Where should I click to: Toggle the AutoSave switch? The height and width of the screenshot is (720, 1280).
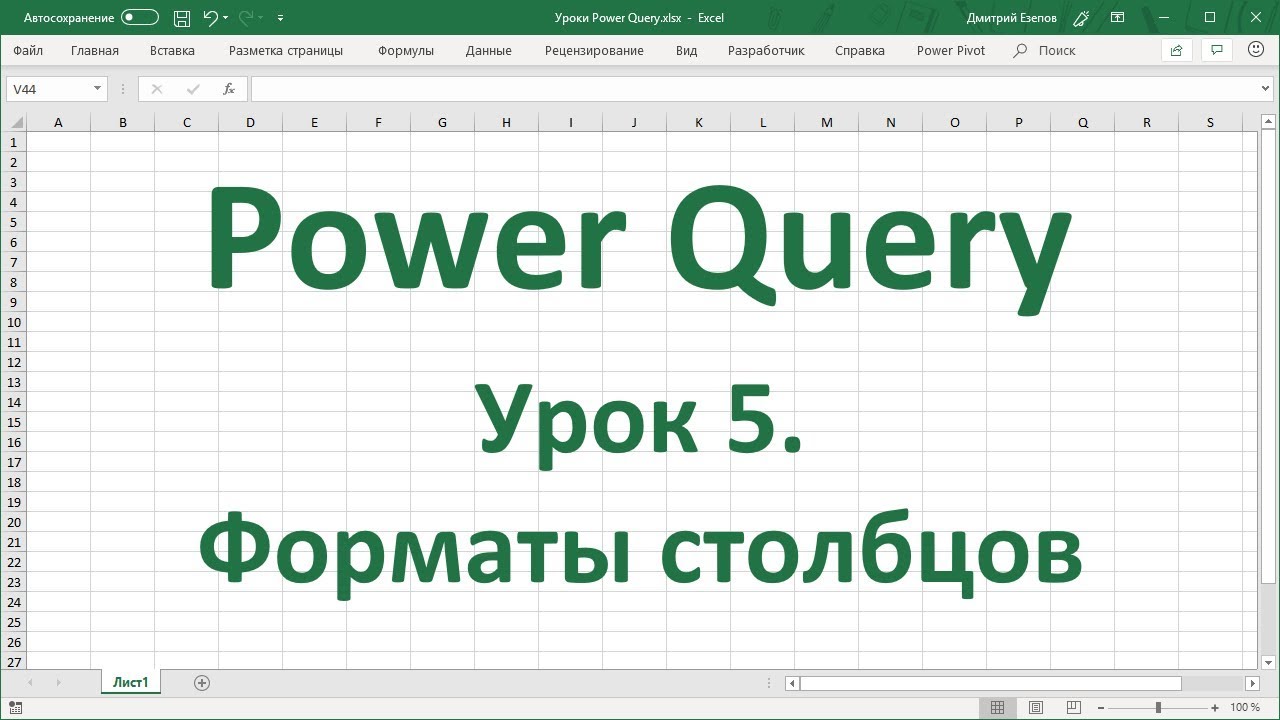click(x=140, y=17)
